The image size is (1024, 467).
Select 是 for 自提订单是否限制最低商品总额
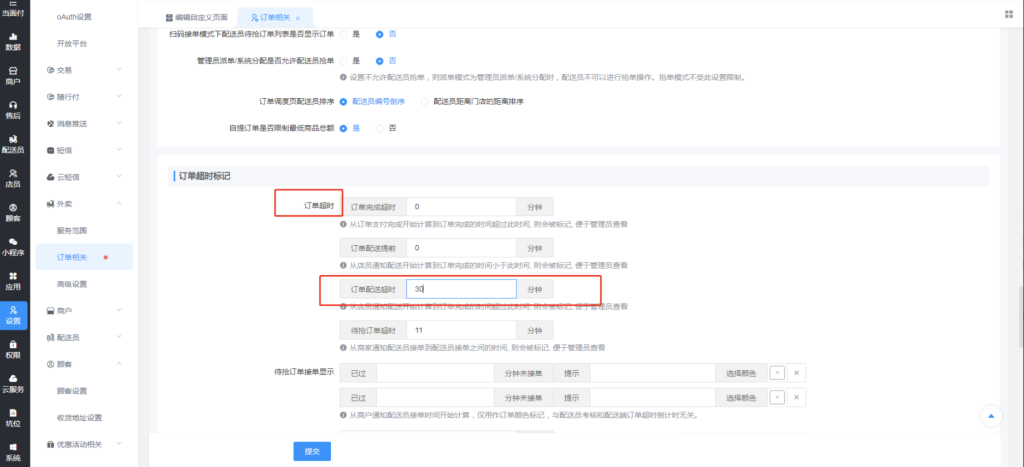345,128
